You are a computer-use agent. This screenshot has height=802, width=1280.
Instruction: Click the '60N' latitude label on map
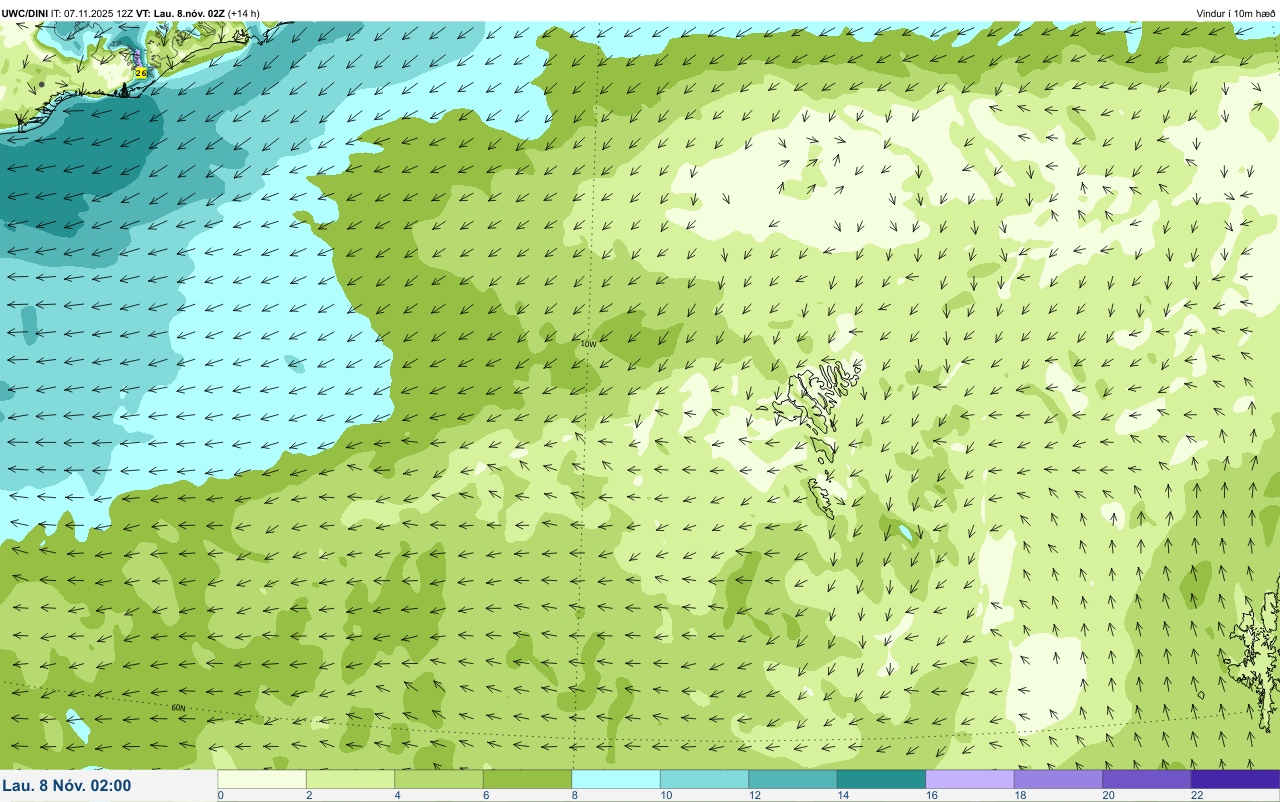coord(178,708)
